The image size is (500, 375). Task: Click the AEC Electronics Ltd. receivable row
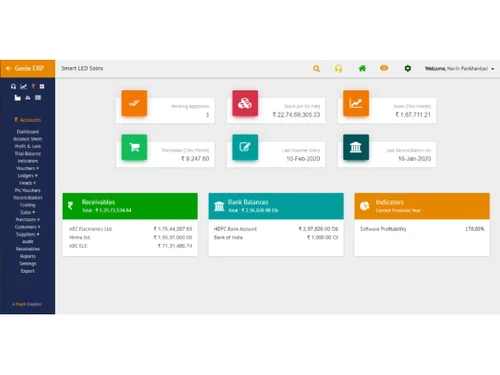130,229
